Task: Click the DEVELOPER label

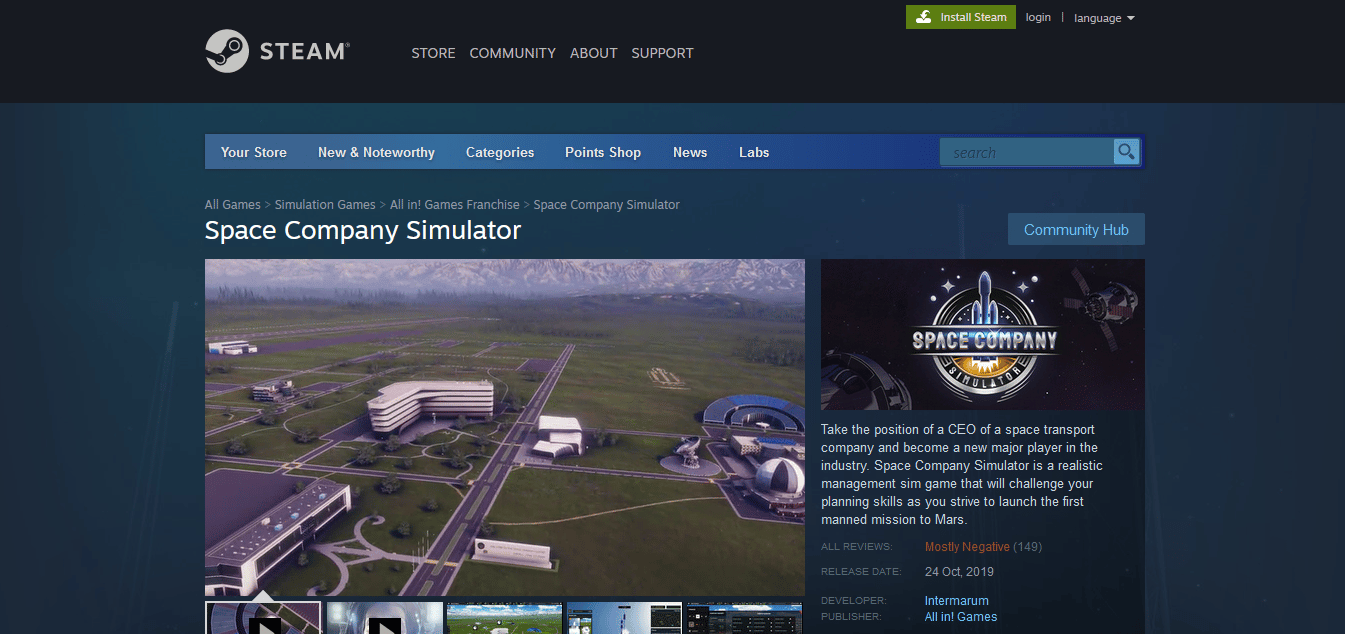Action: click(854, 601)
